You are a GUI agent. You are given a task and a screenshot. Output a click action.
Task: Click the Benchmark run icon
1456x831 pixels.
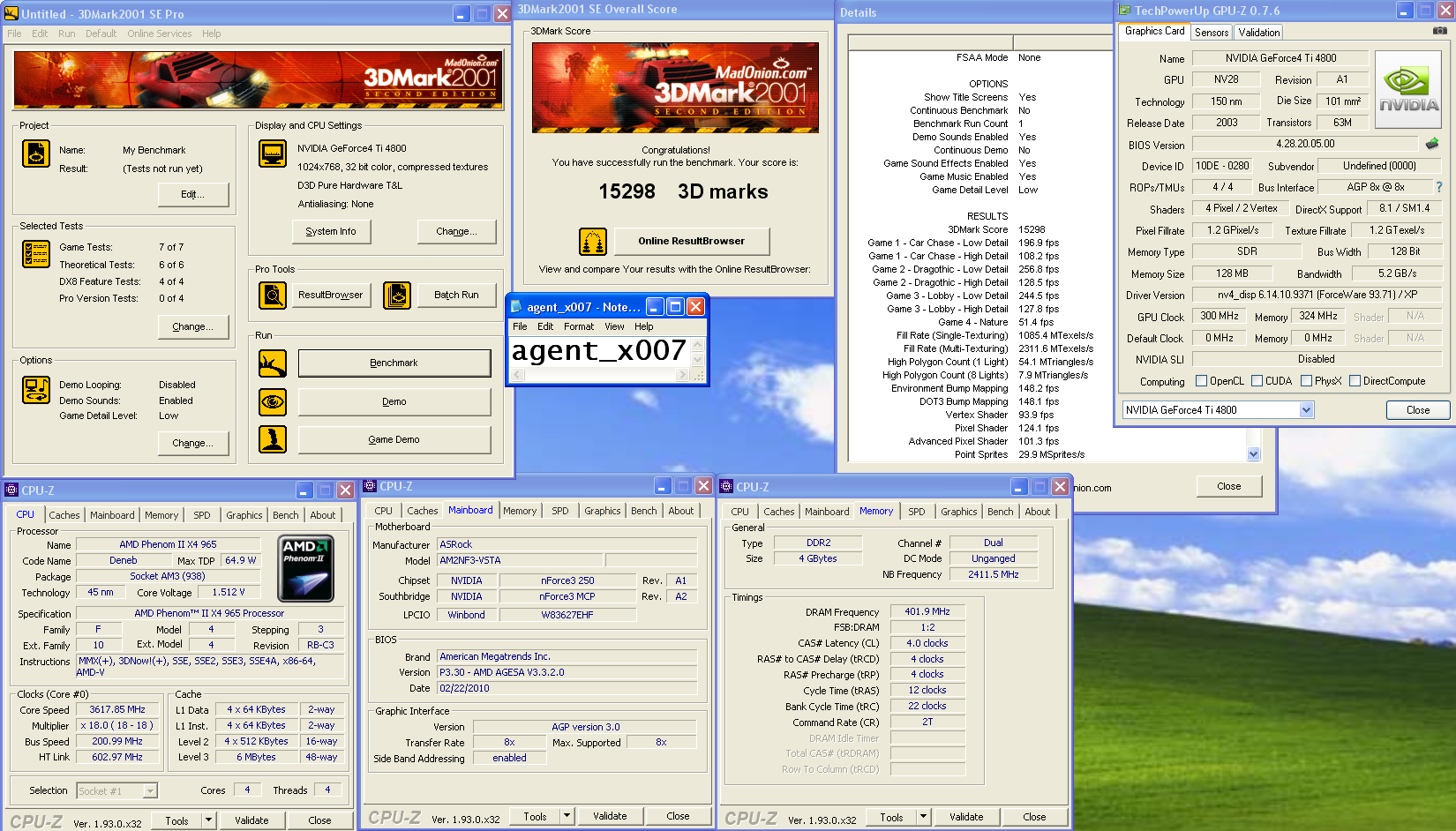tap(273, 363)
